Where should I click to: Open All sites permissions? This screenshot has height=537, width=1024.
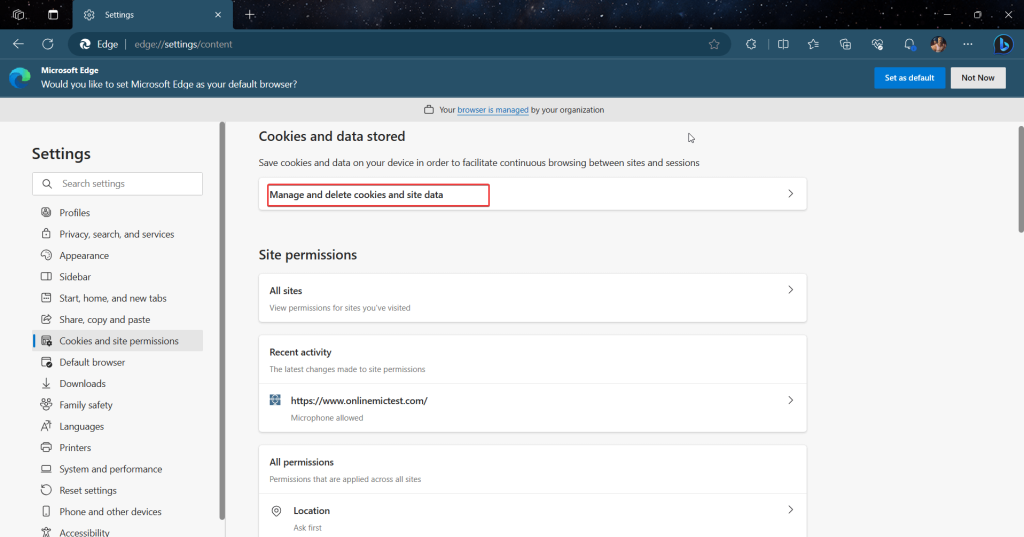click(532, 298)
